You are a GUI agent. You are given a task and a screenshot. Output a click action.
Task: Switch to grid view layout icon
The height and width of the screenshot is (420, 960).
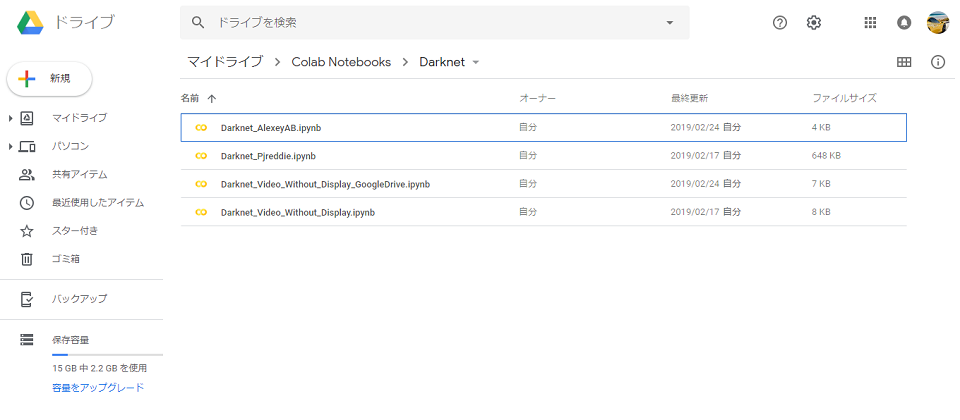[x=904, y=62]
